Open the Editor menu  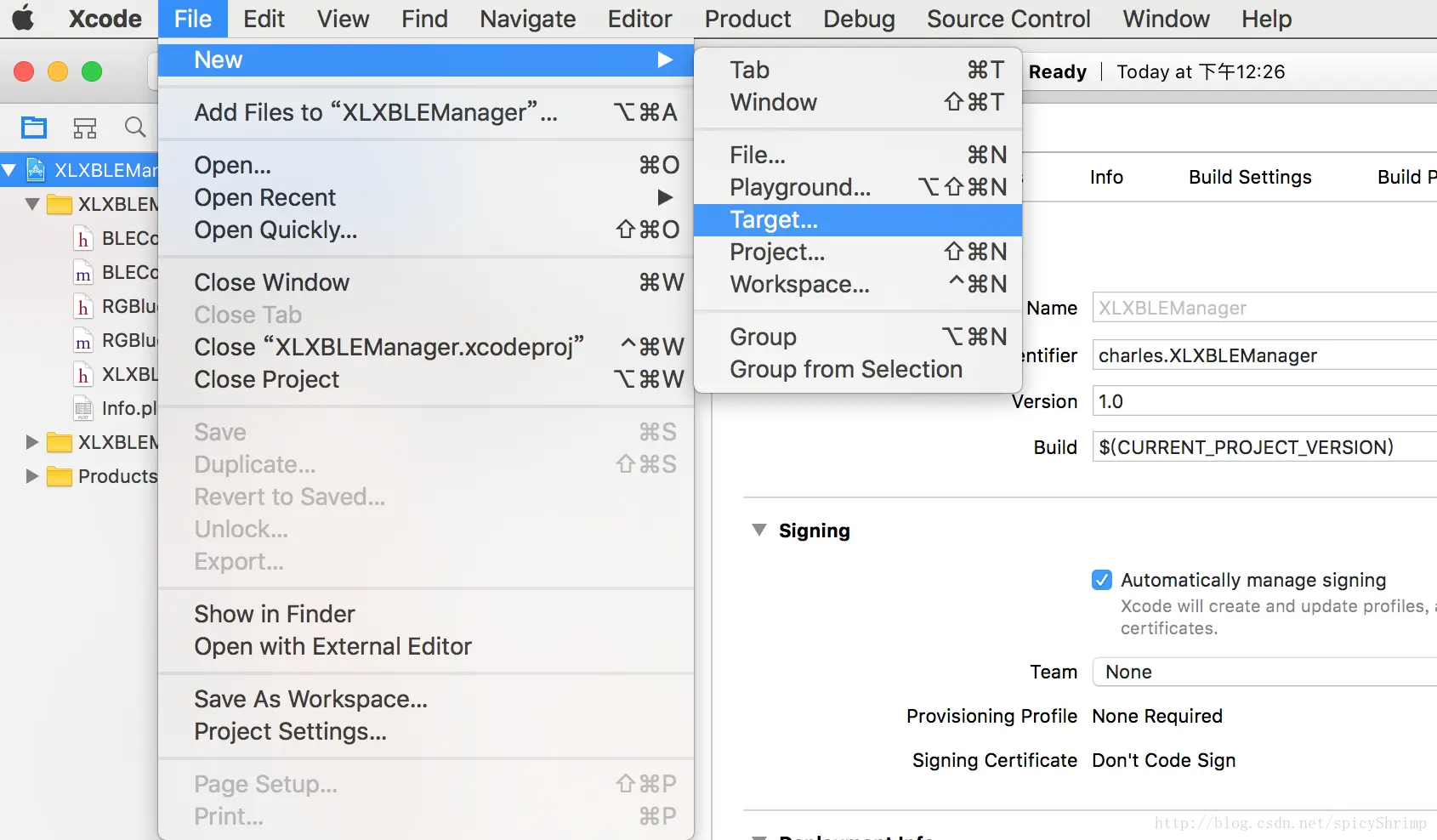click(639, 19)
